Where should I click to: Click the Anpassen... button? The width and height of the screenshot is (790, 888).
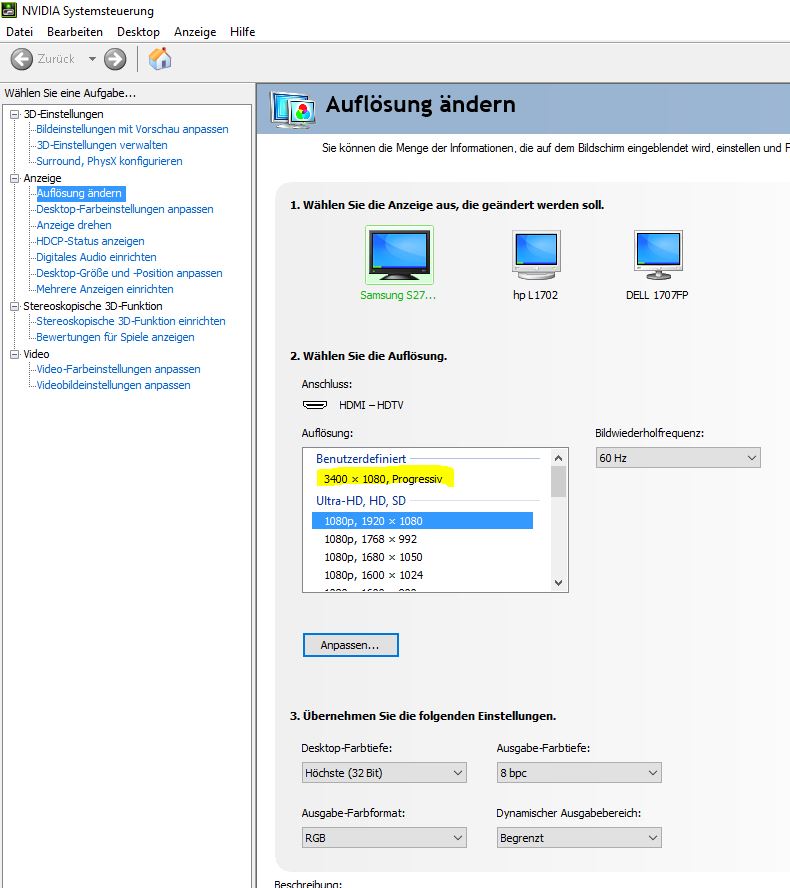click(x=351, y=645)
